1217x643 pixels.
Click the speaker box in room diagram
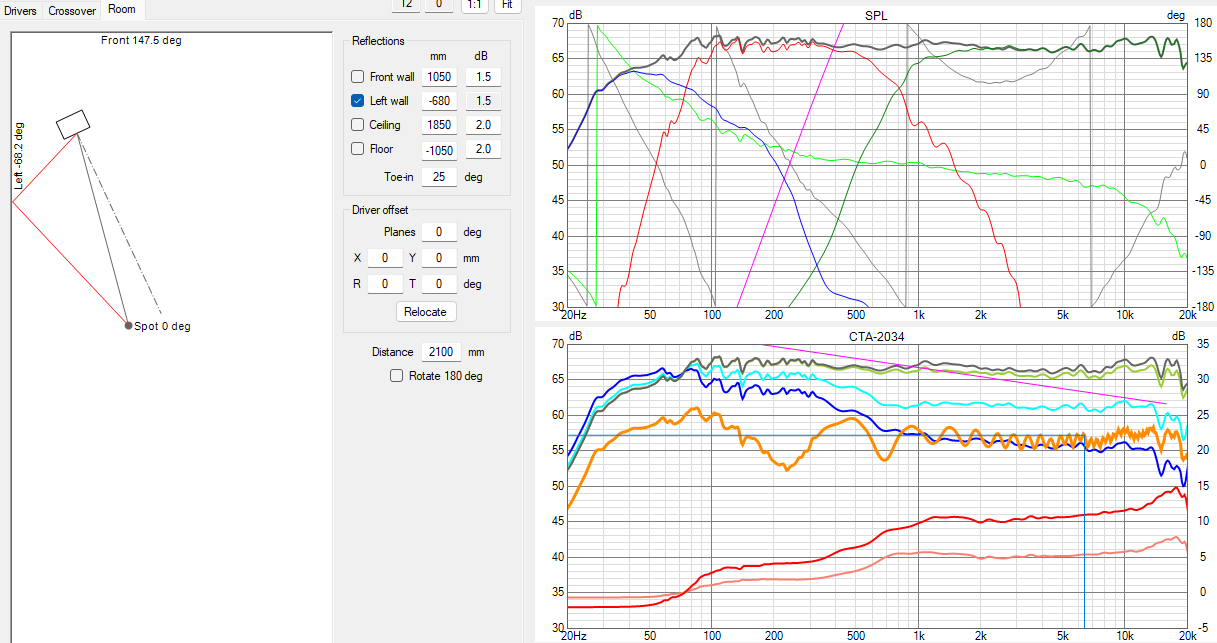[73, 123]
